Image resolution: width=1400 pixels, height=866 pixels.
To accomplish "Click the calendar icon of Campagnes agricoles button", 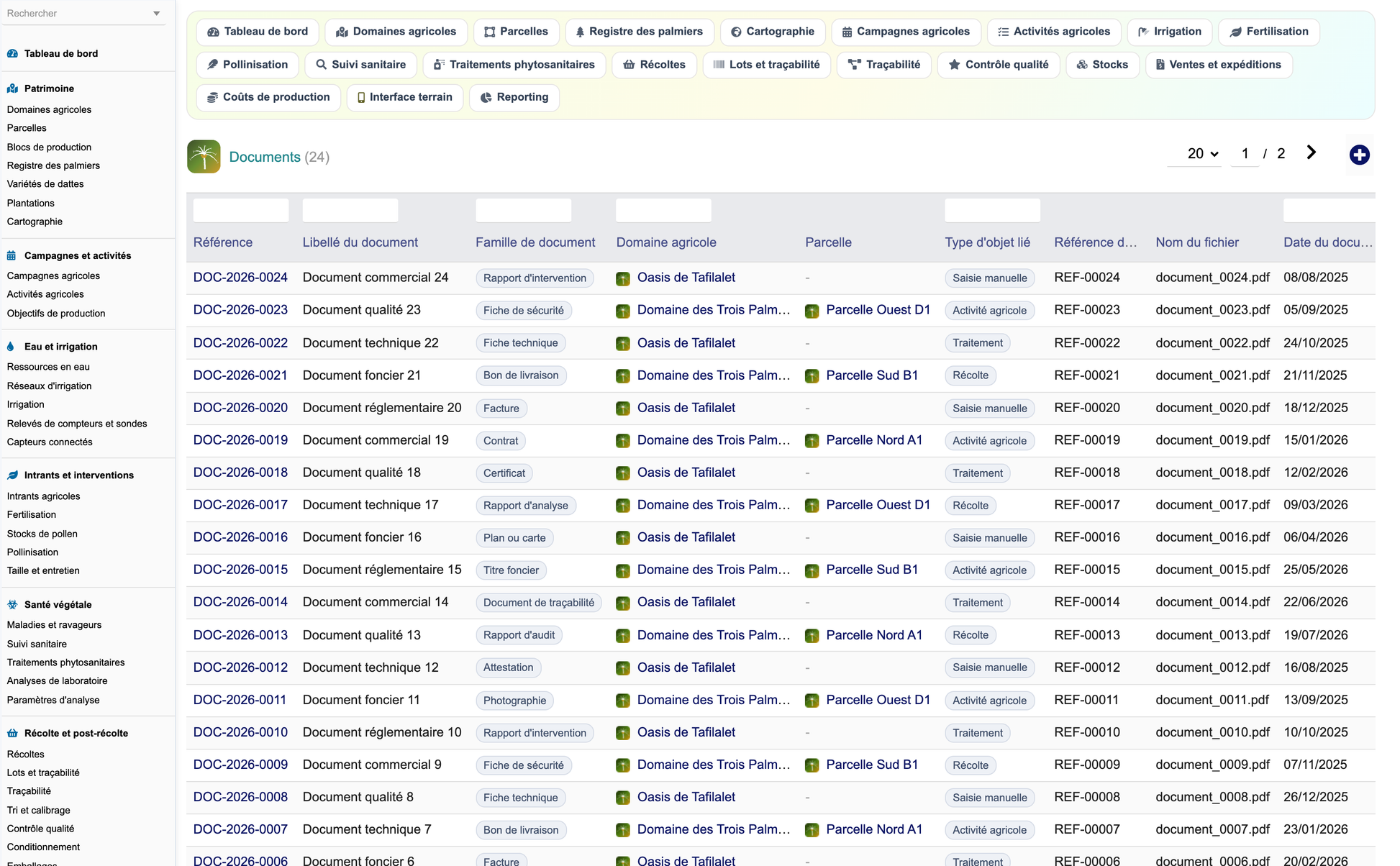I will [x=847, y=32].
